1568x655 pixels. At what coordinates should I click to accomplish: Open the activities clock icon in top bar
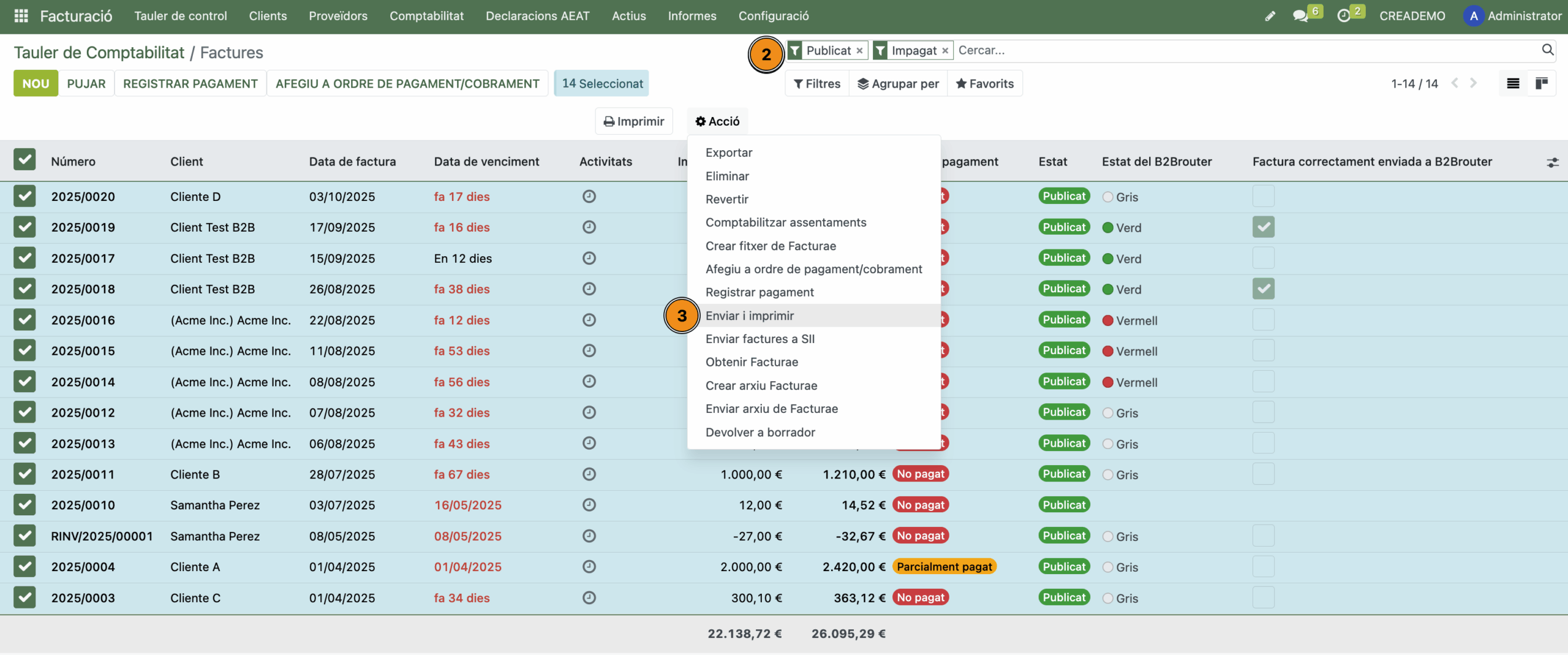(x=1343, y=16)
